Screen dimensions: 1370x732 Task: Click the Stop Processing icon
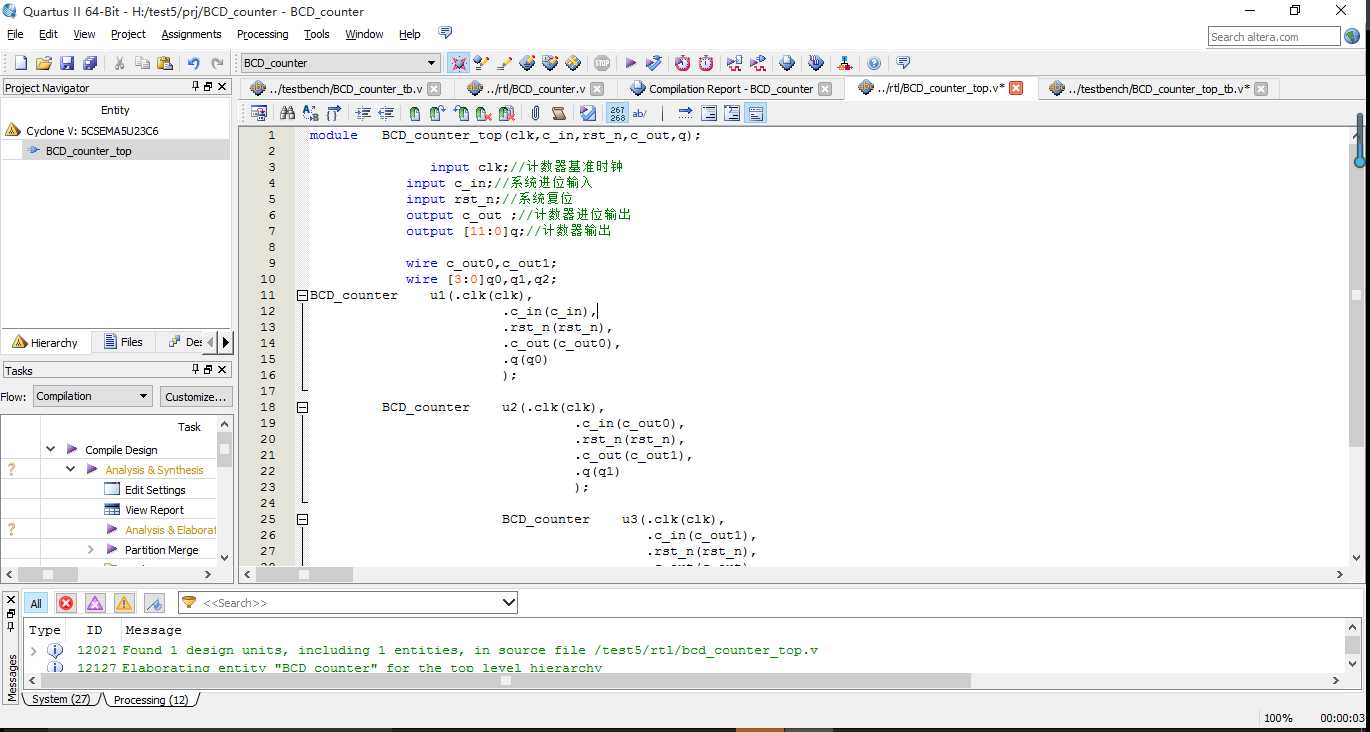coord(602,63)
